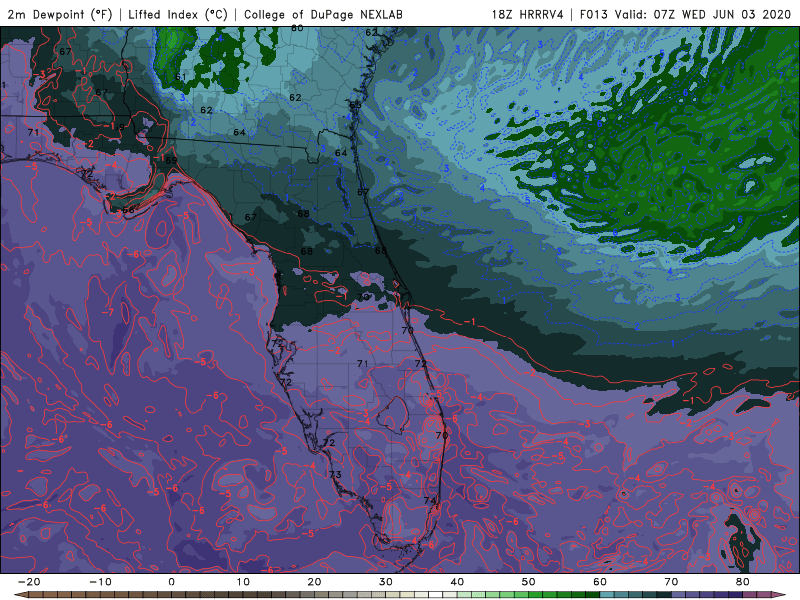The height and width of the screenshot is (600, 800).
Task: Click the 50 label on the color scale
Action: click(x=529, y=582)
